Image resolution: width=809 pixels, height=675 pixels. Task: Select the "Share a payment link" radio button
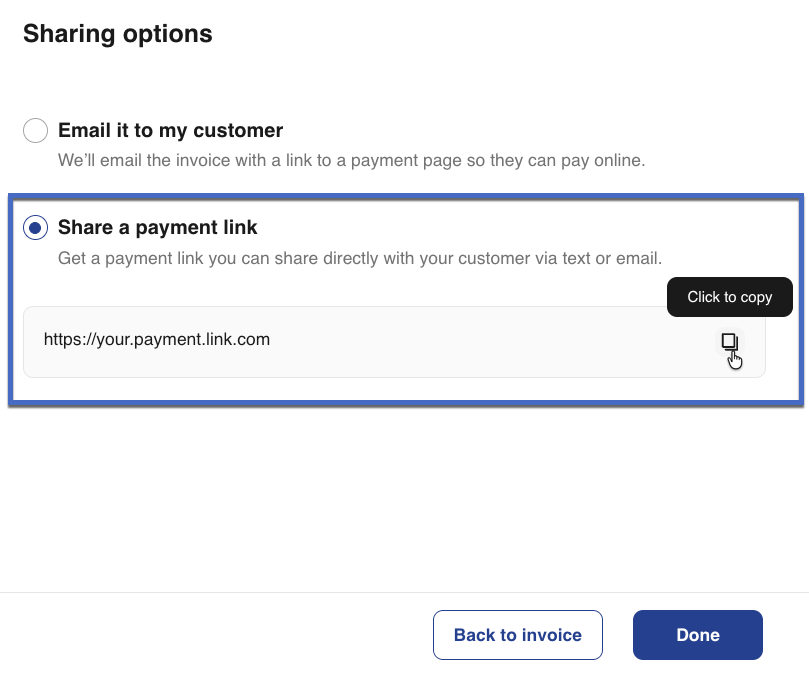tap(35, 229)
